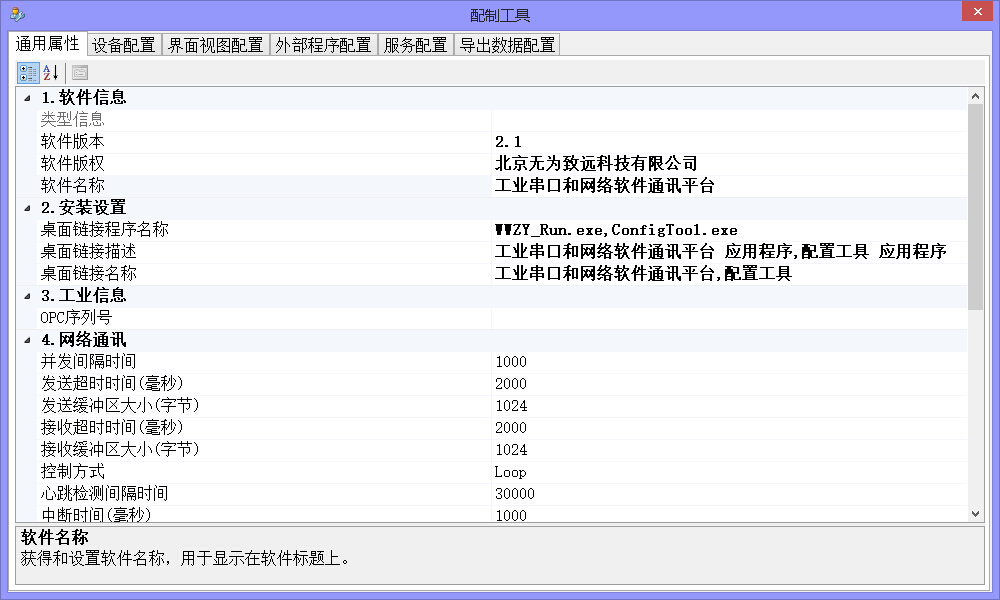This screenshot has height=600, width=1000.
Task: Click the Categorized view icon
Action: pyautogui.click(x=28, y=73)
